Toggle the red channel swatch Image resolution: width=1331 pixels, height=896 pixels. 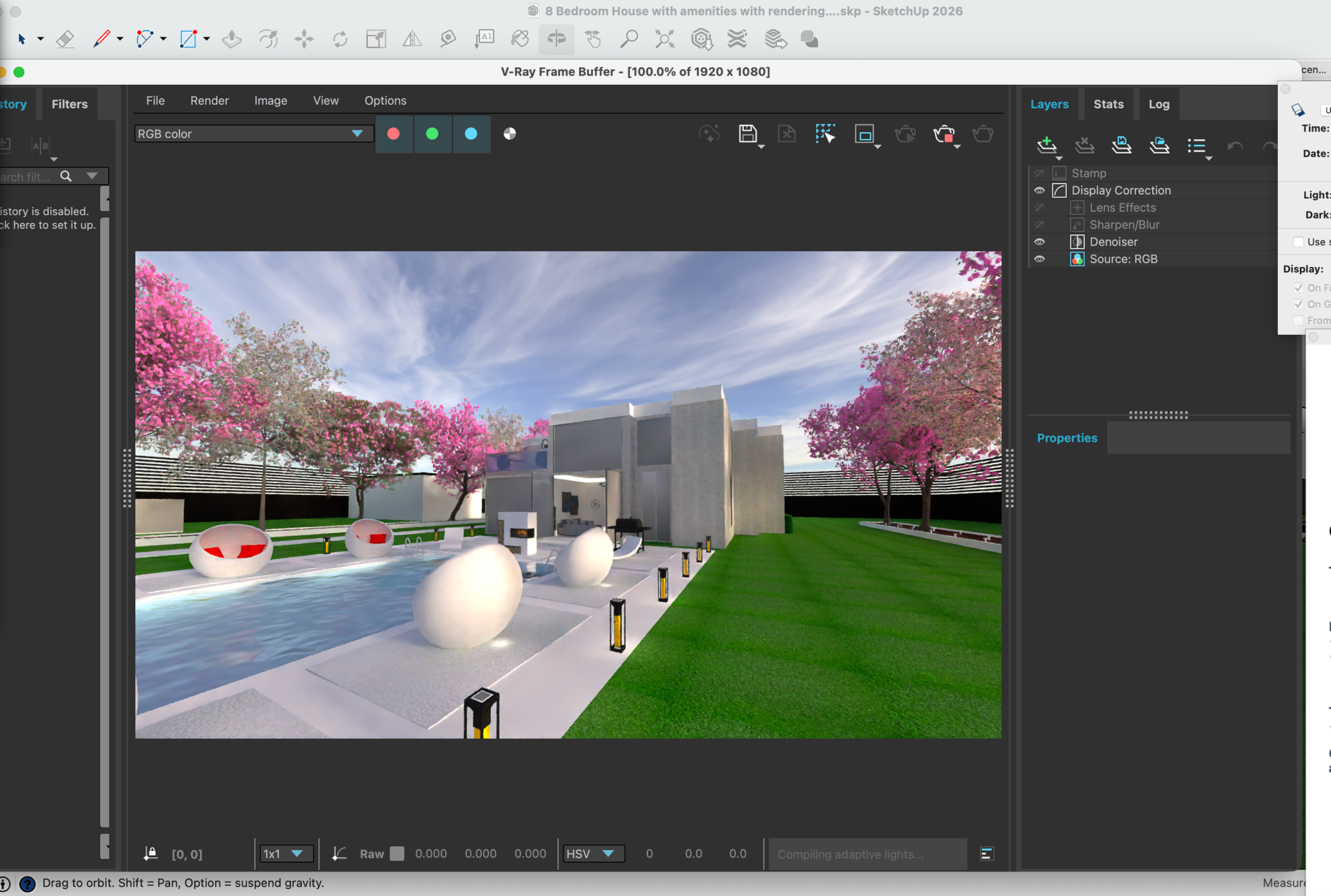[393, 134]
